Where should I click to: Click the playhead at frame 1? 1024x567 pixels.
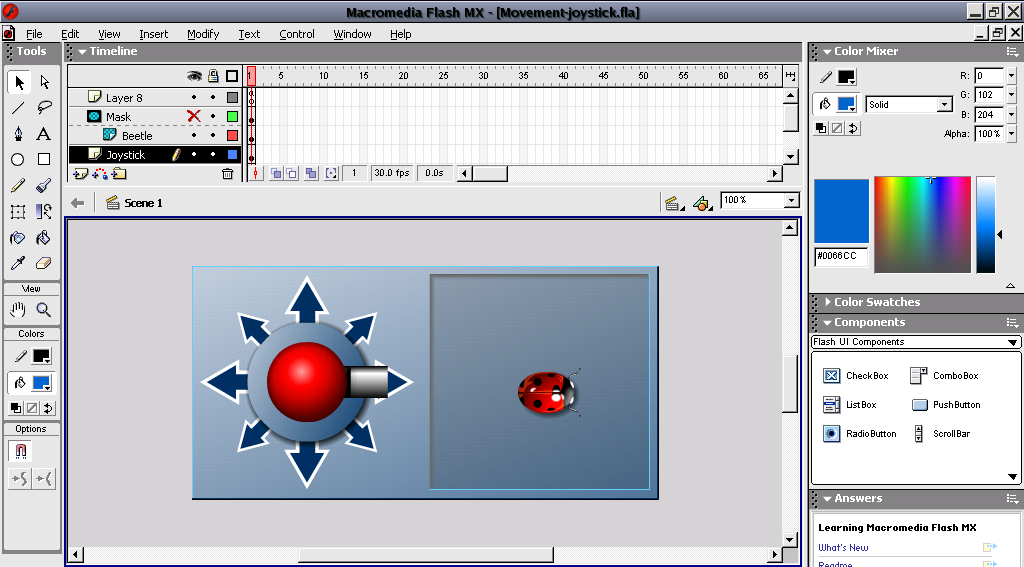(251, 76)
